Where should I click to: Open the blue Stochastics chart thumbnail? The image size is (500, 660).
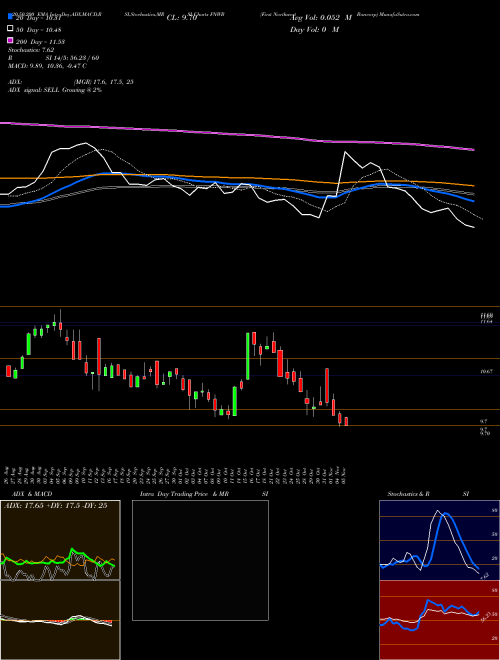pos(439,540)
